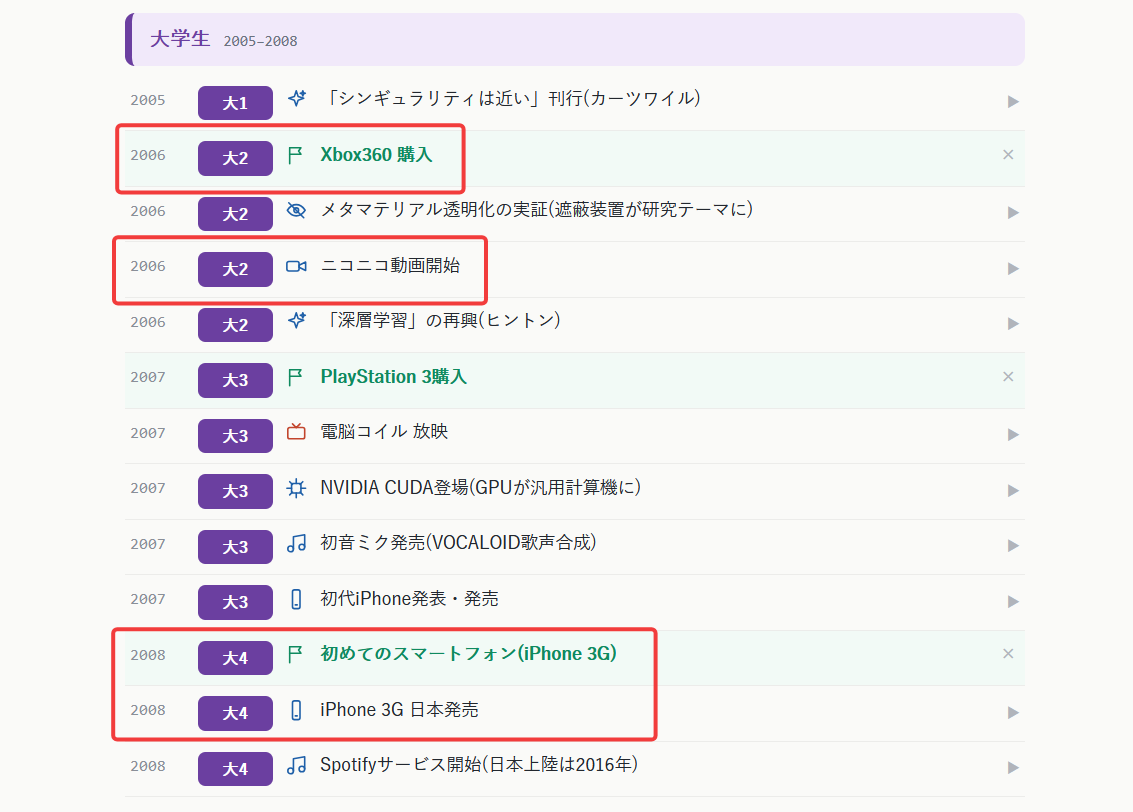Expand the メタマテリアル透明化の実証 row arrow
The width and height of the screenshot is (1133, 812).
tap(1013, 213)
